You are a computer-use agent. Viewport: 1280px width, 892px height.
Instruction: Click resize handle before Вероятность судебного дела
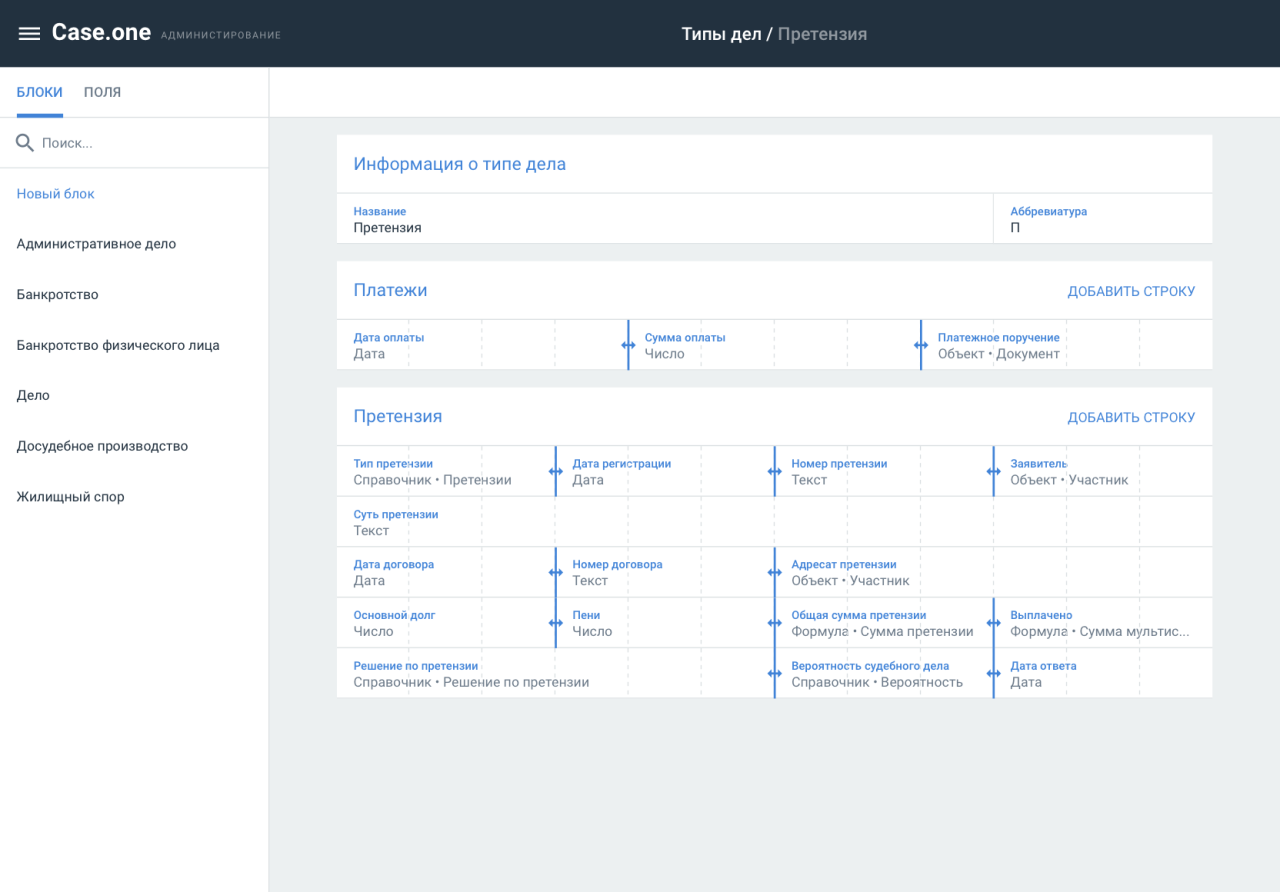tap(775, 673)
